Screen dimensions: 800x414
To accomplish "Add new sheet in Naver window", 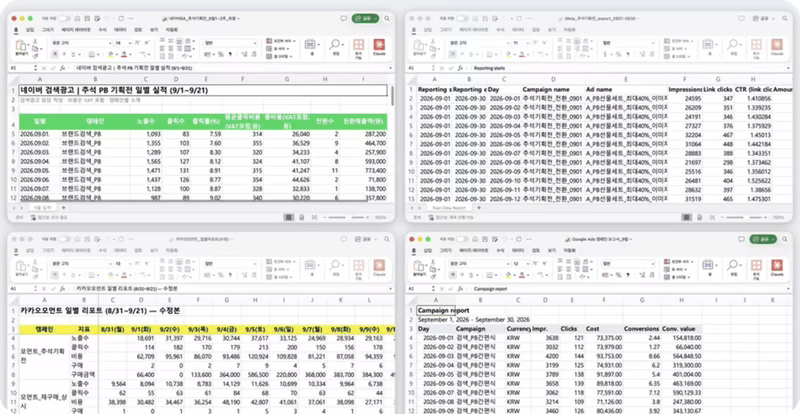I will [x=63, y=208].
